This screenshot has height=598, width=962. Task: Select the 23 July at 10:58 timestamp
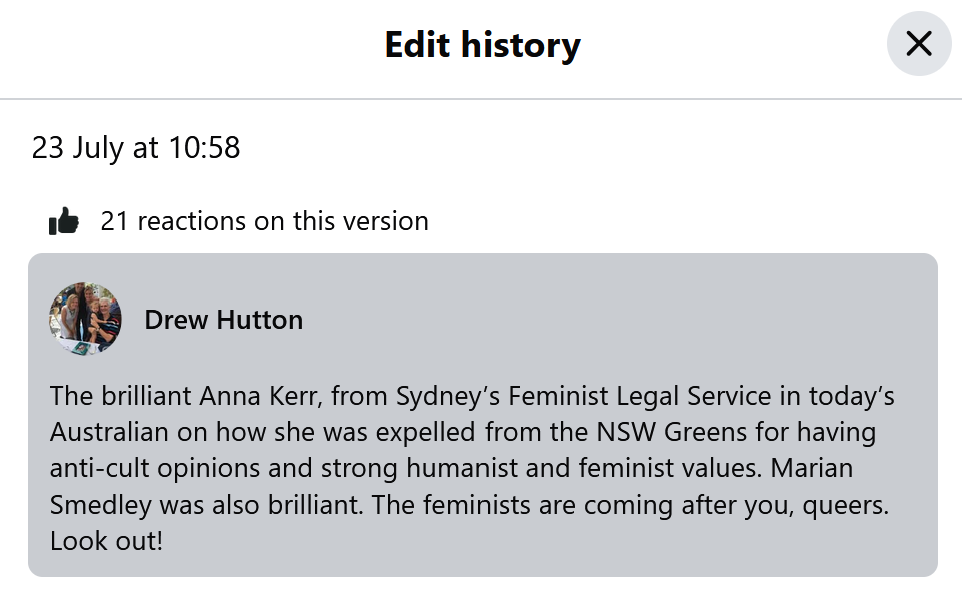click(136, 147)
